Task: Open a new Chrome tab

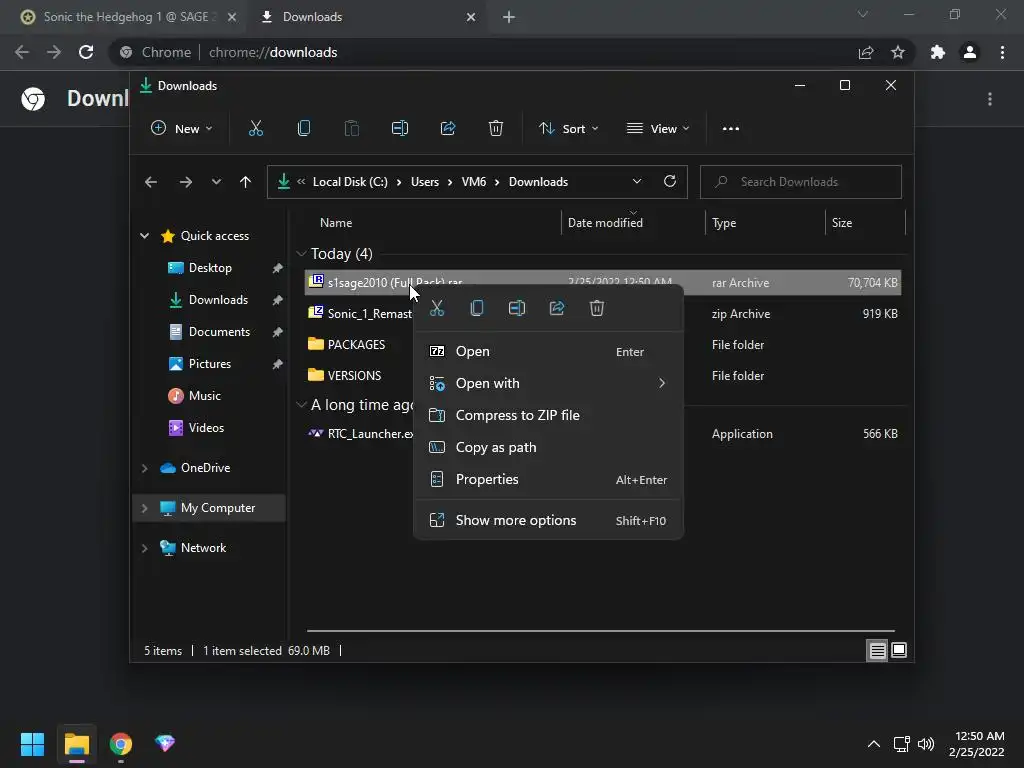Action: point(509,17)
